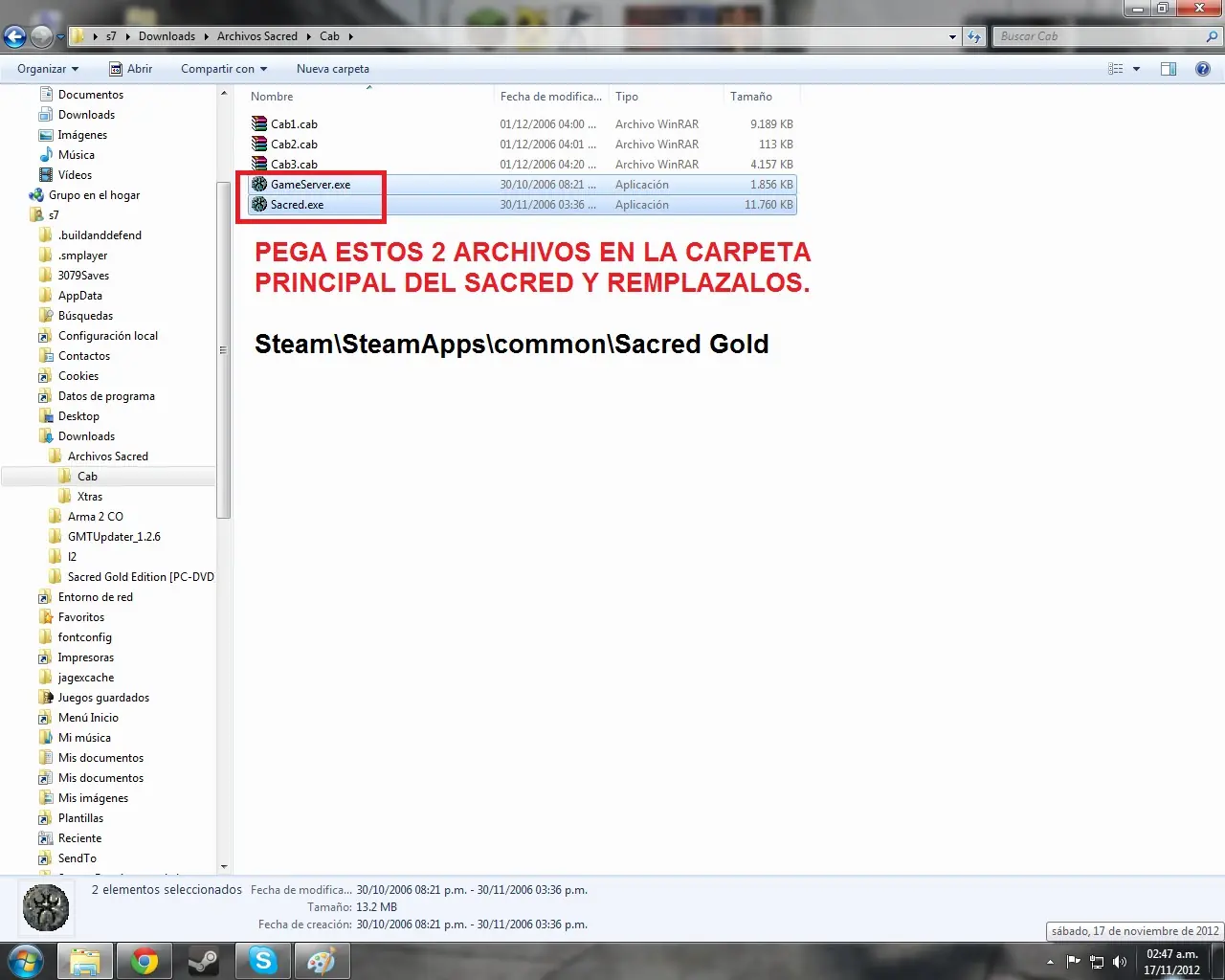Open Windows Explorer from the taskbar
This screenshot has width=1225, height=980.
click(x=86, y=961)
